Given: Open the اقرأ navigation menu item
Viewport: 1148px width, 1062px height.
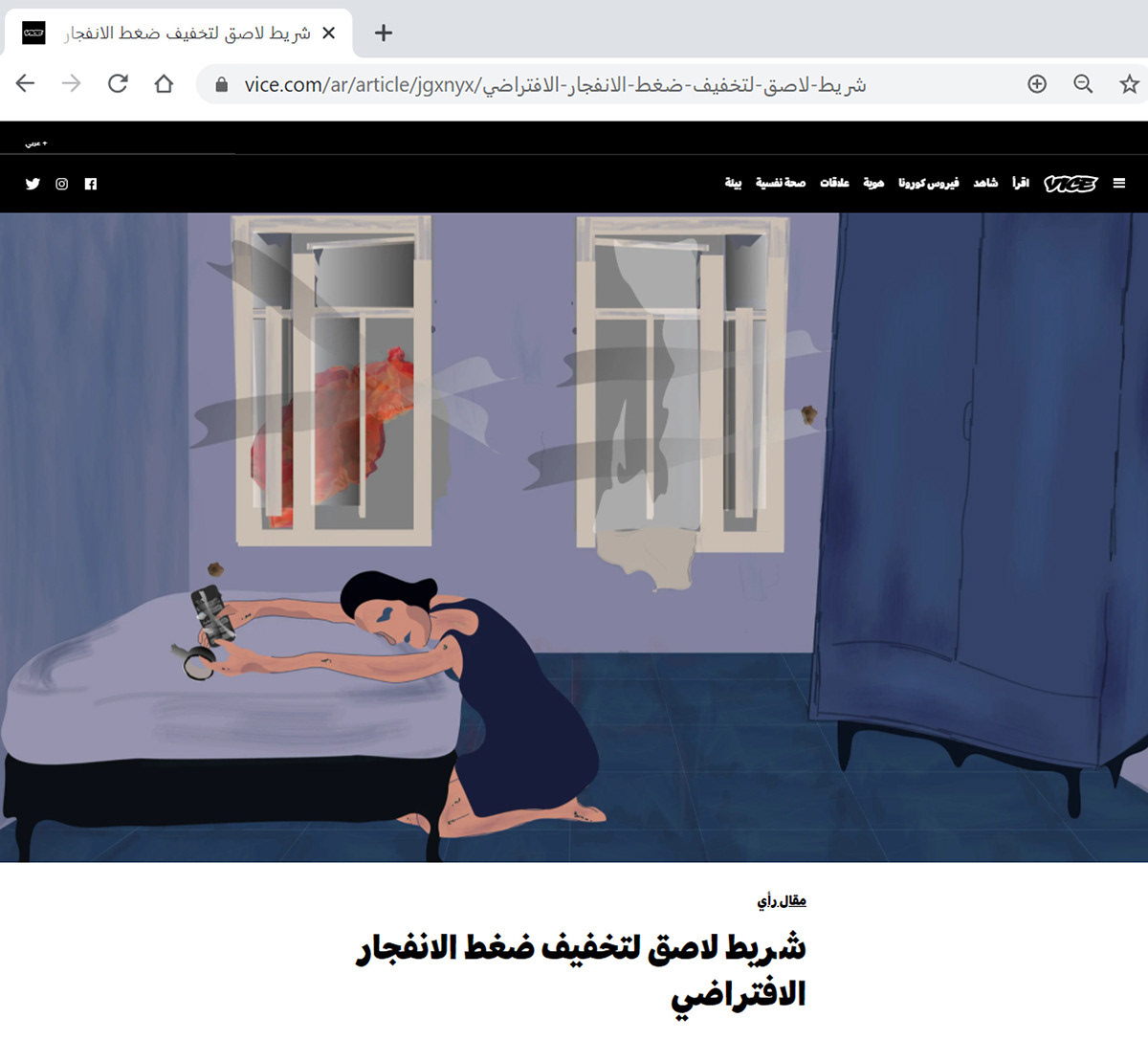Looking at the screenshot, I should (x=1021, y=183).
